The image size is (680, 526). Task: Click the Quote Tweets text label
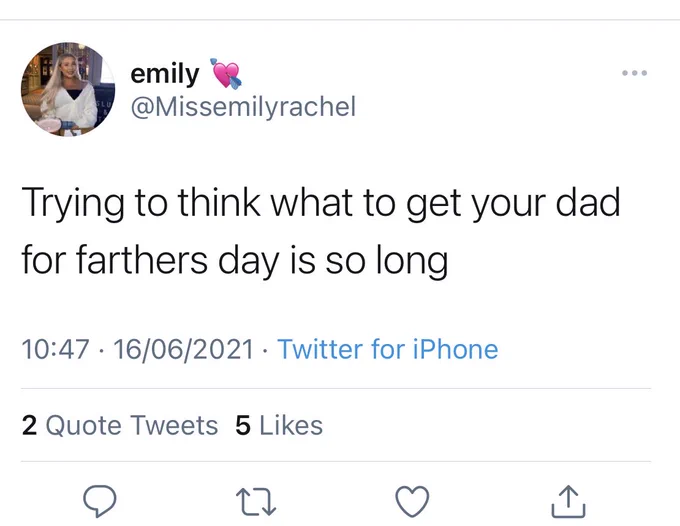(x=132, y=425)
